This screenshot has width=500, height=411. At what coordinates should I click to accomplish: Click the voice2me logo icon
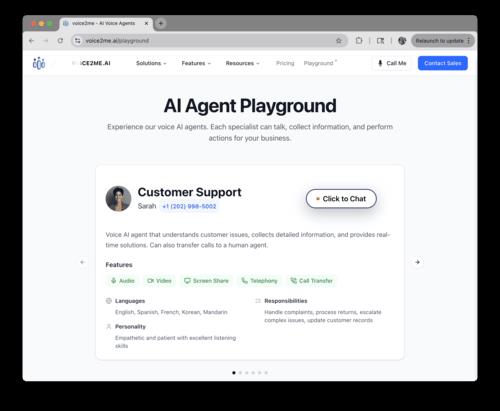pyautogui.click(x=39, y=63)
